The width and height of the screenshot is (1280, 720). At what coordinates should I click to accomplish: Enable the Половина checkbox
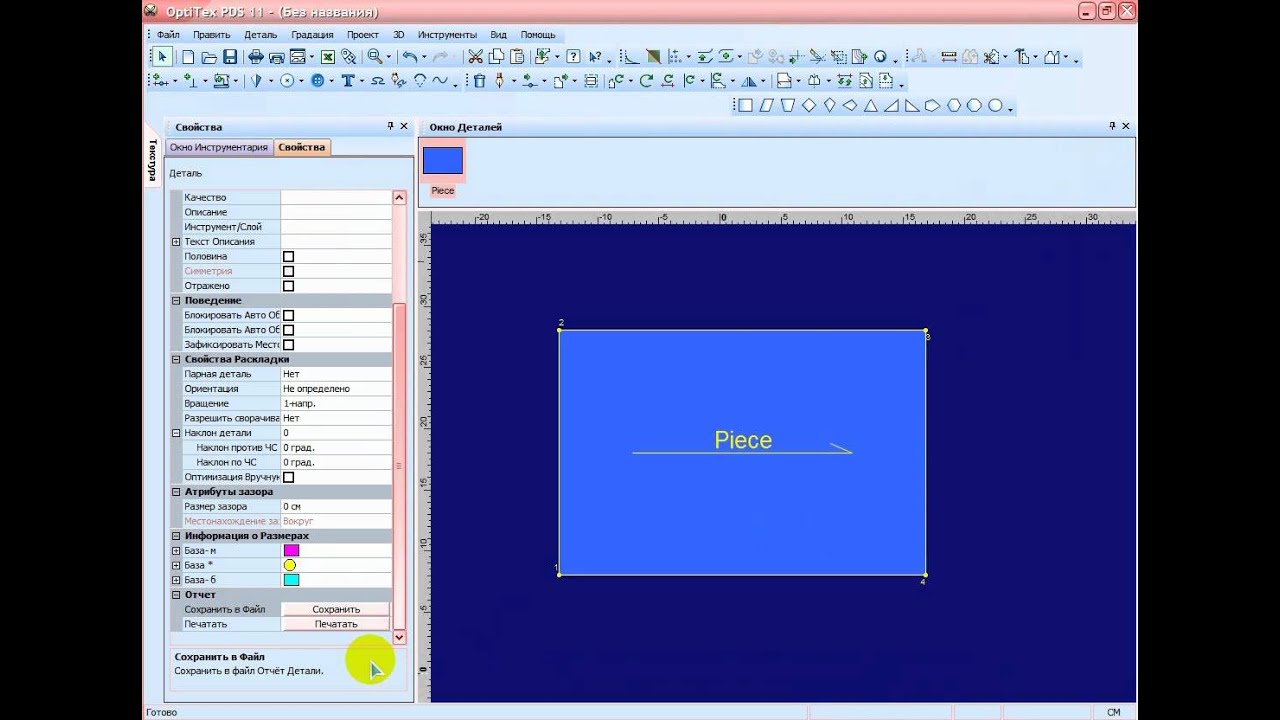(x=288, y=256)
